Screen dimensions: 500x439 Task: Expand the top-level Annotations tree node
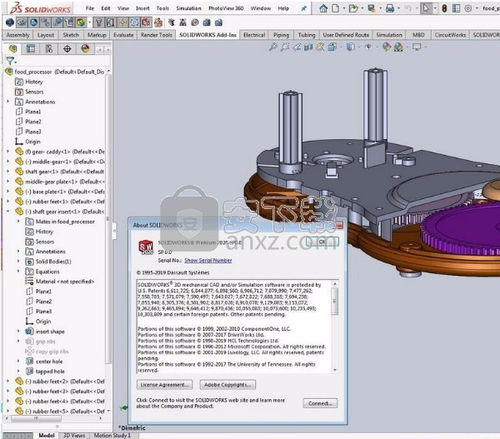click(x=8, y=101)
